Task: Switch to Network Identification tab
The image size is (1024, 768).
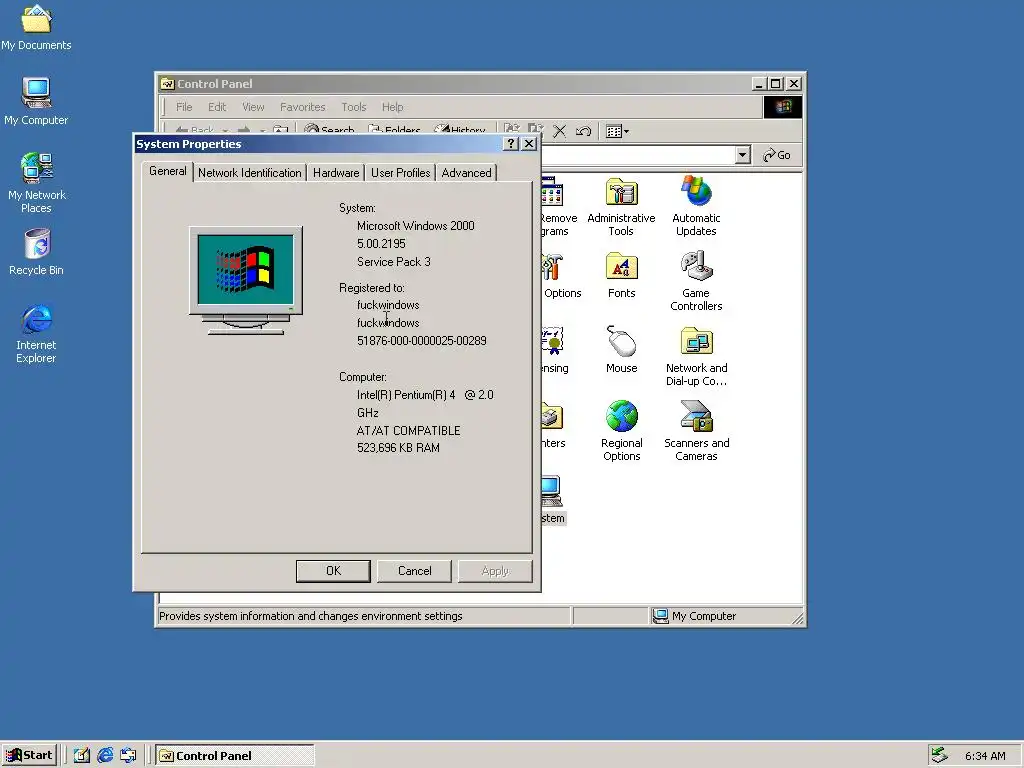Action: pos(249,173)
